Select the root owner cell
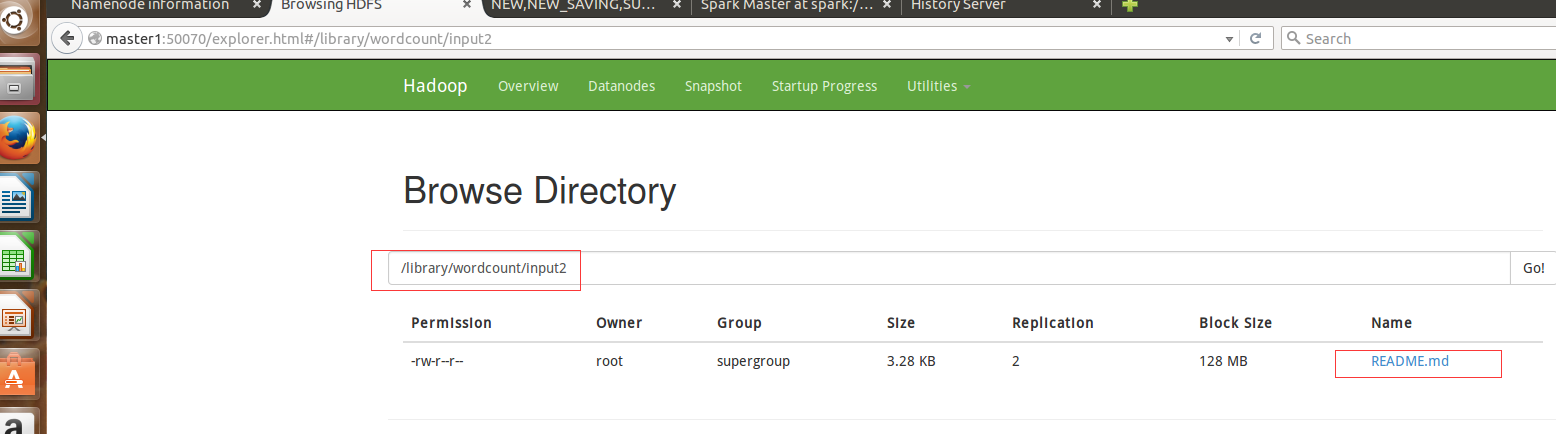The width and height of the screenshot is (1556, 434). 609,361
